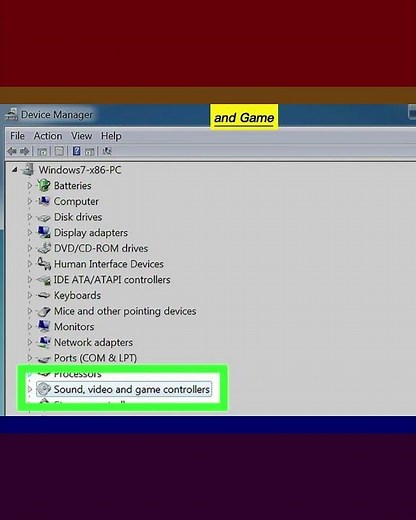Click the Mice and pointing devices icon
The height and width of the screenshot is (520, 416).
(x=44, y=311)
